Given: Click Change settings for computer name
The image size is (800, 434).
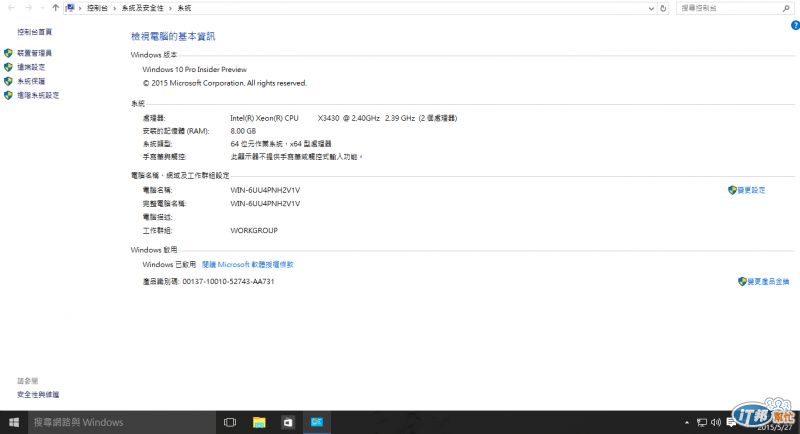Looking at the screenshot, I should coord(751,190).
